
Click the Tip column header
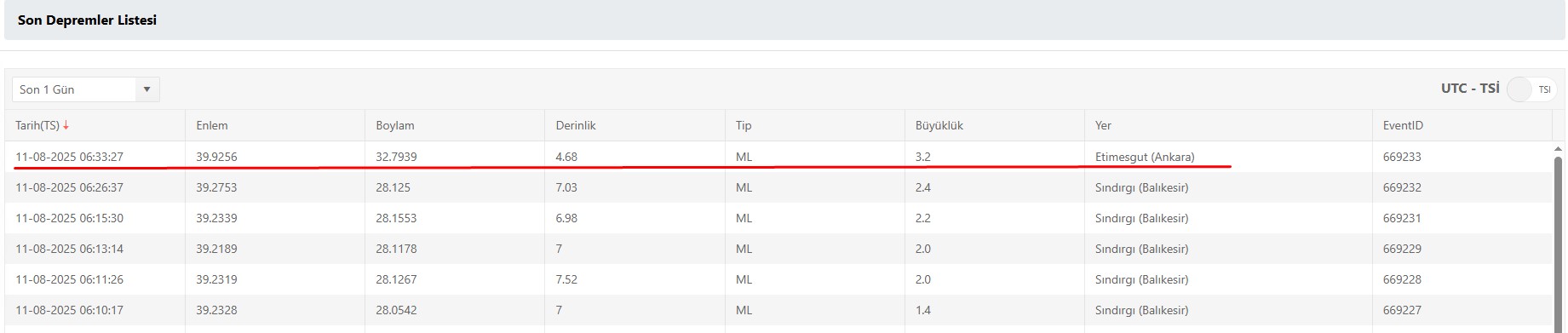pos(744,125)
